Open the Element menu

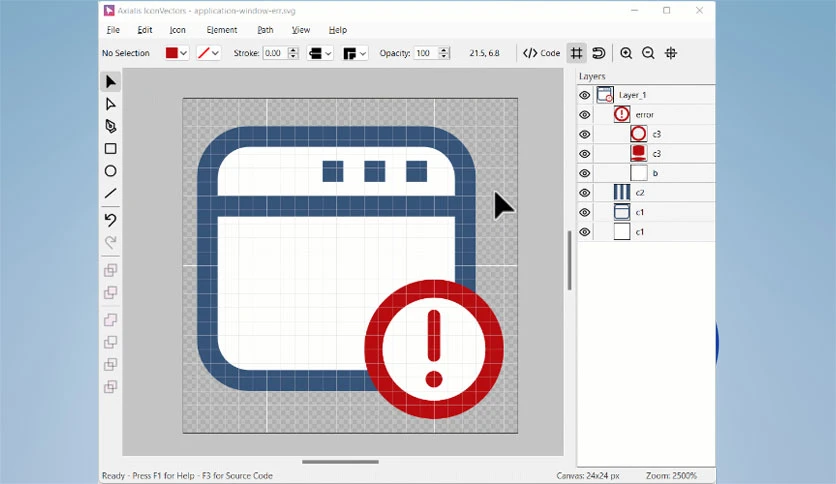click(222, 30)
